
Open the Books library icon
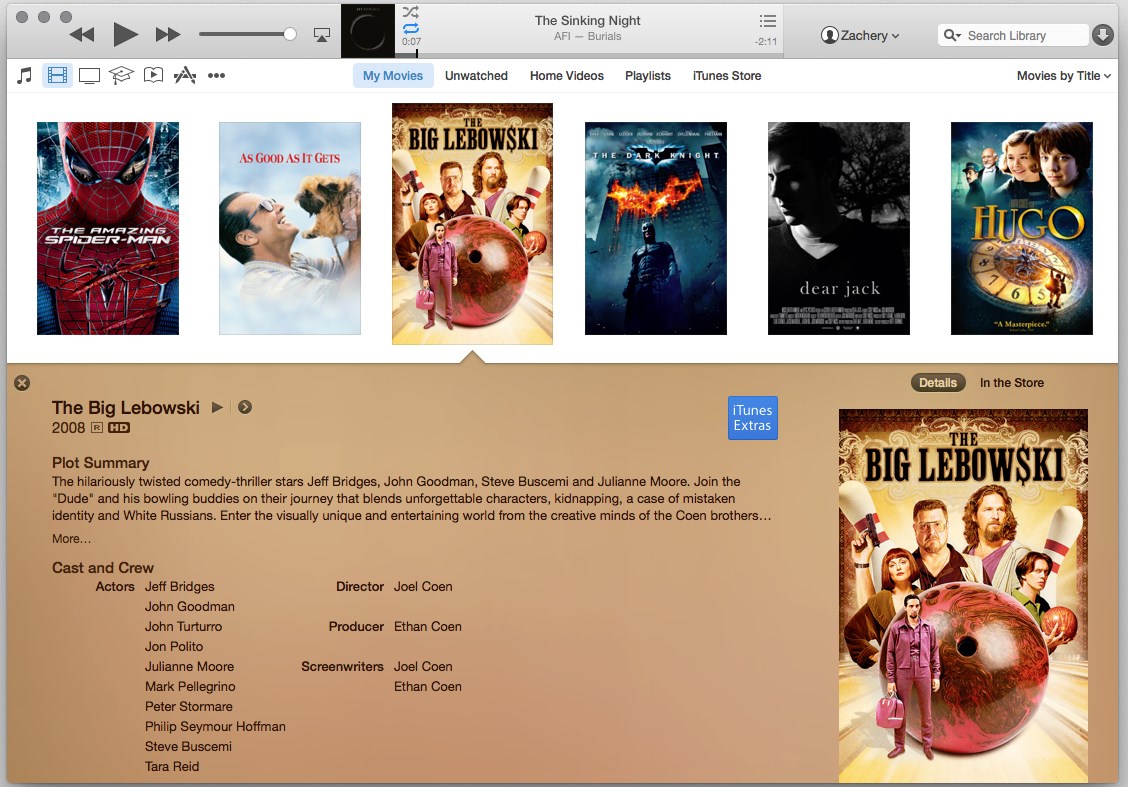[x=153, y=76]
